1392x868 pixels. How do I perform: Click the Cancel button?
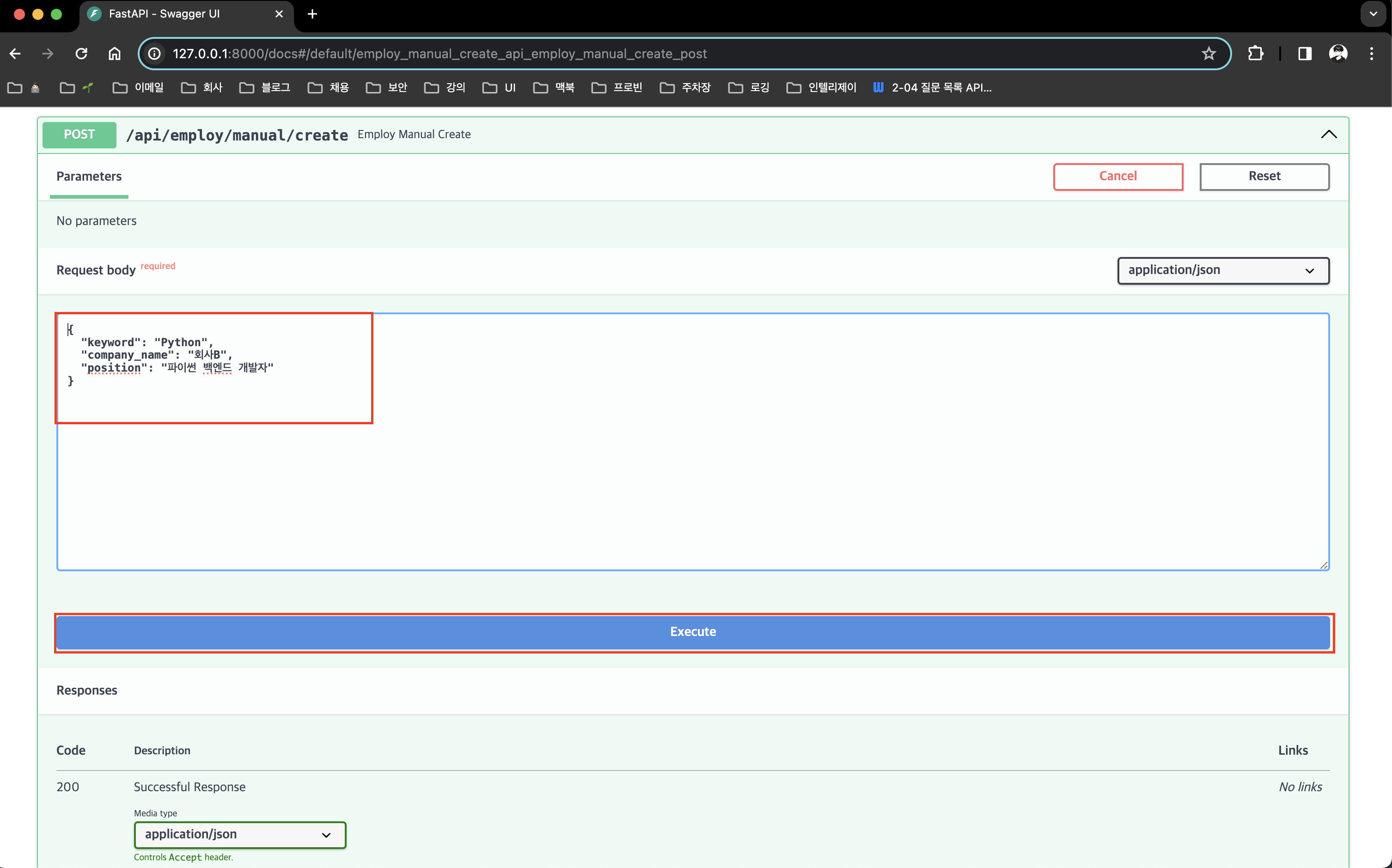[x=1117, y=176]
